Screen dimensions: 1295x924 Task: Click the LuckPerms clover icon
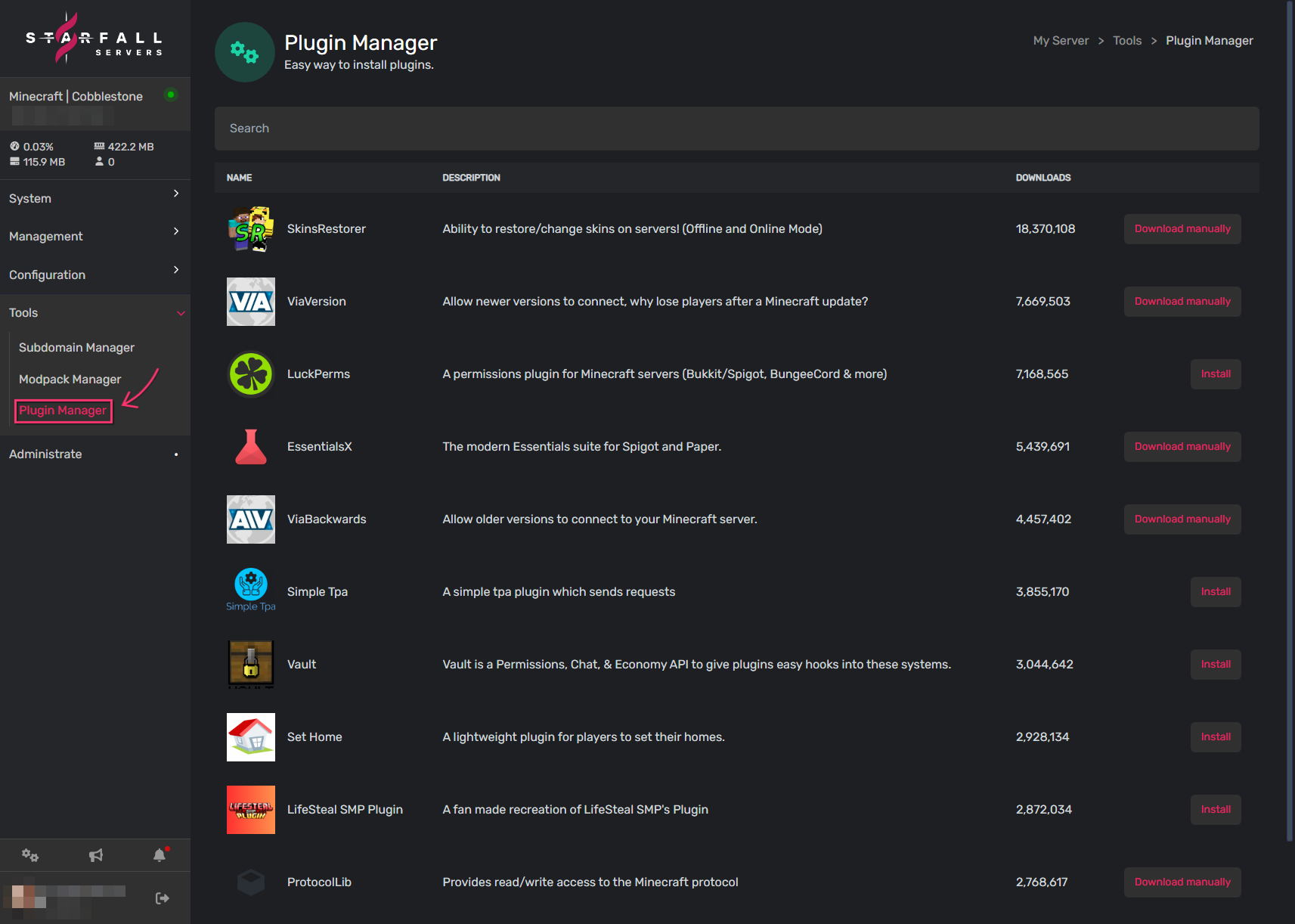(251, 374)
